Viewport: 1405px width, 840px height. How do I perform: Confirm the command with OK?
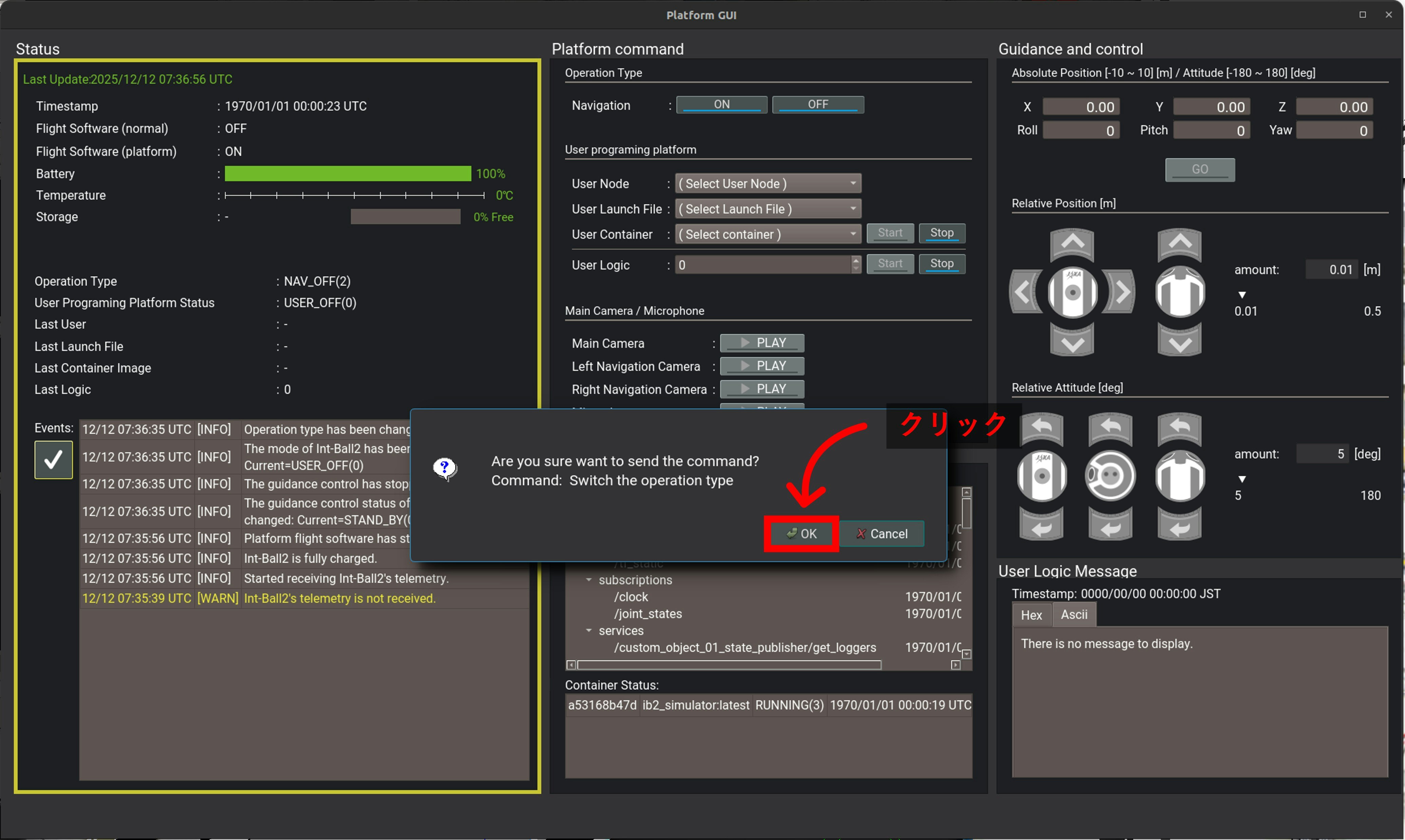pos(801,534)
